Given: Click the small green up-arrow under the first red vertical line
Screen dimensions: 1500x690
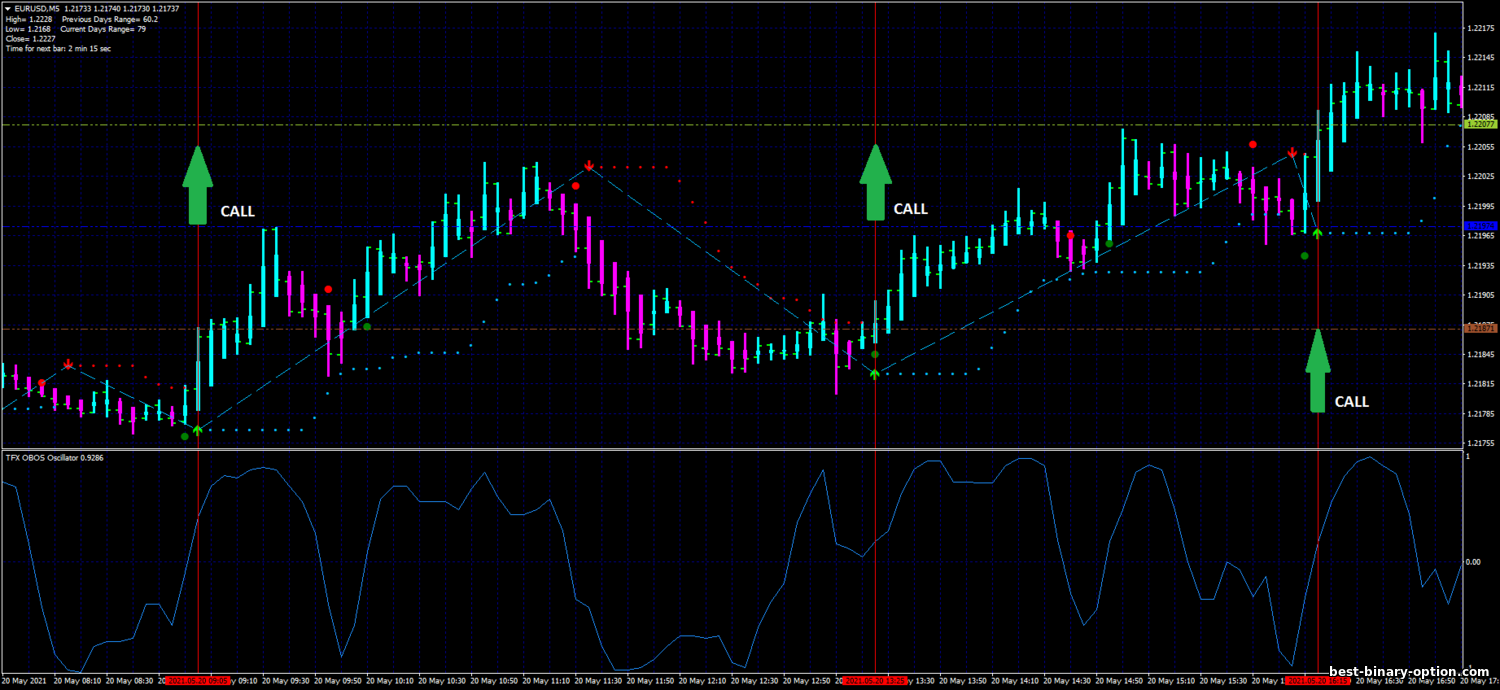Looking at the screenshot, I should tap(197, 430).
